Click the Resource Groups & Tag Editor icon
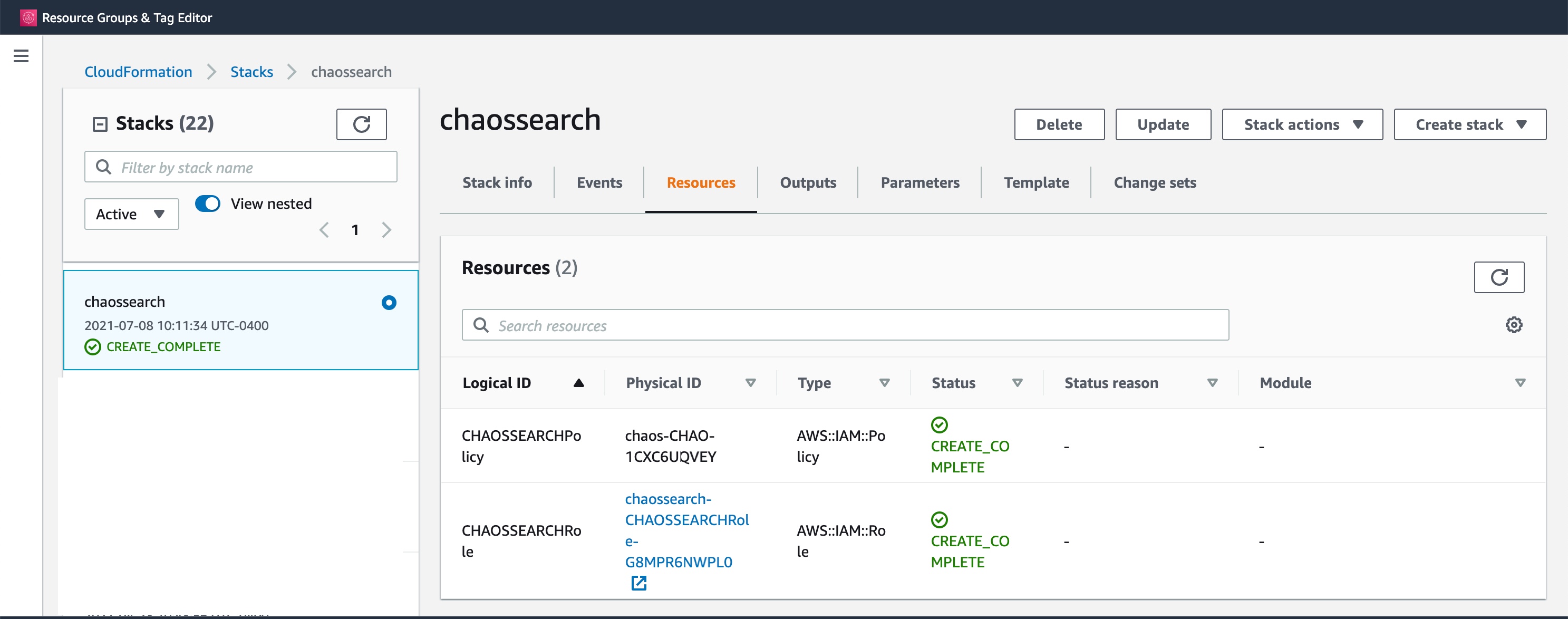Viewport: 1568px width, 619px height. pos(28,17)
